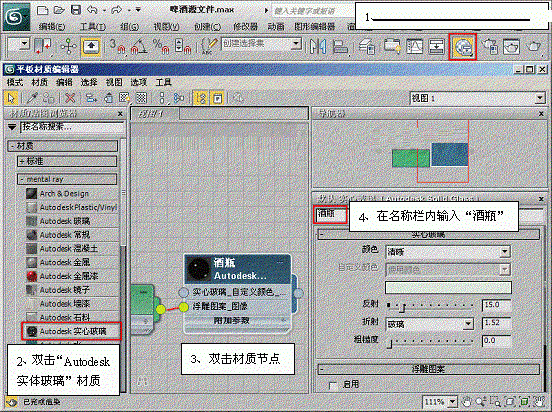Viewport: 552px width, 412px height.
Task: Click the 酒瓶 material name field
Action: coord(330,214)
